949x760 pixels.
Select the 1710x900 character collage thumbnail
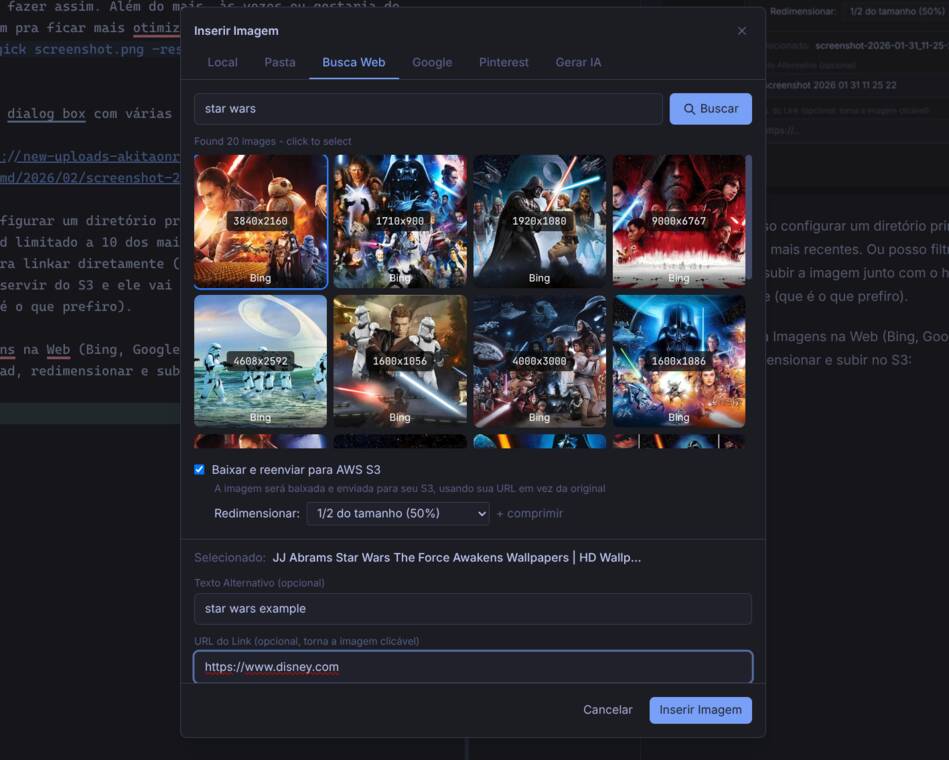(x=400, y=221)
